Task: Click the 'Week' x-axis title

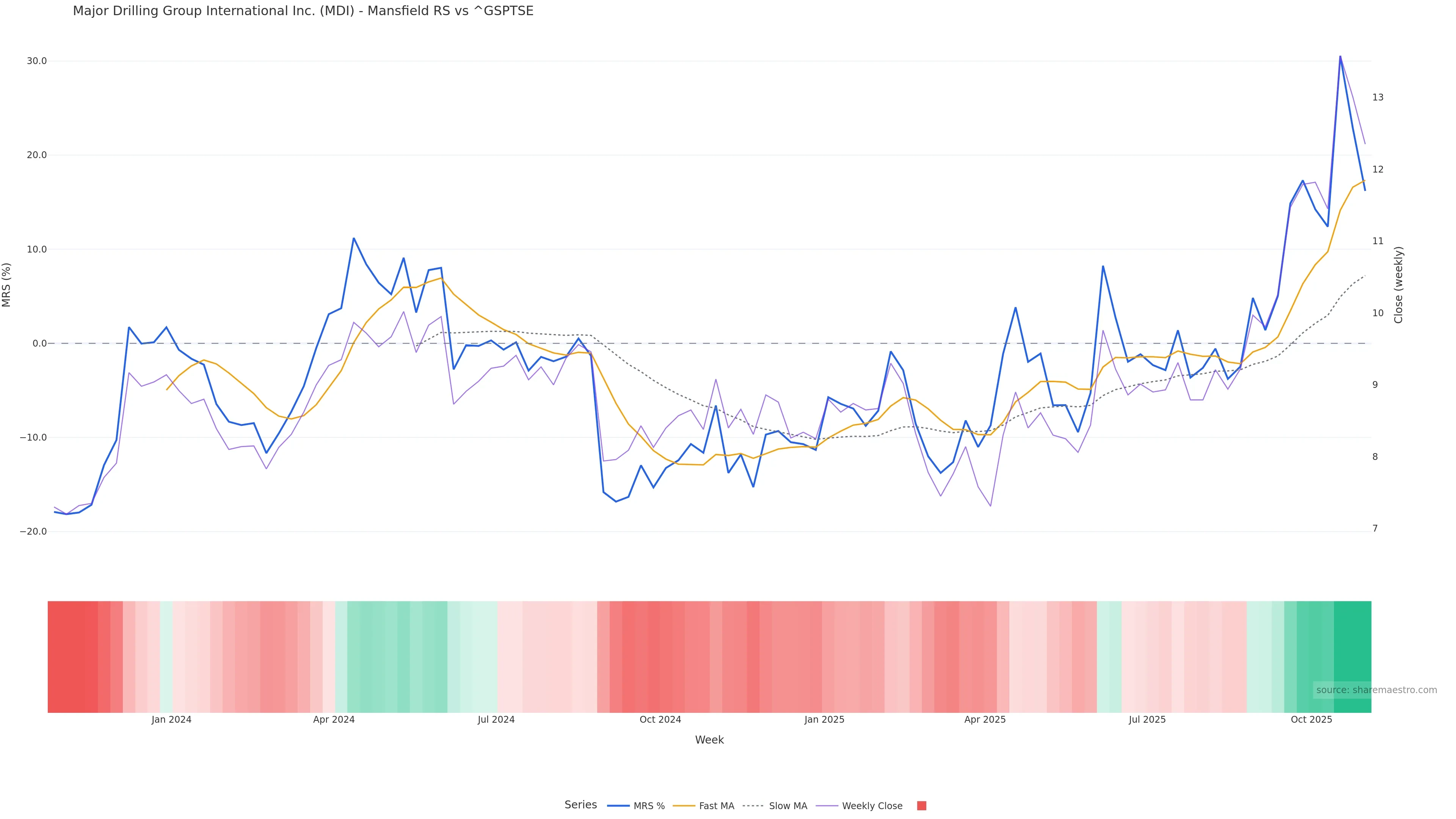Action: pos(709,740)
